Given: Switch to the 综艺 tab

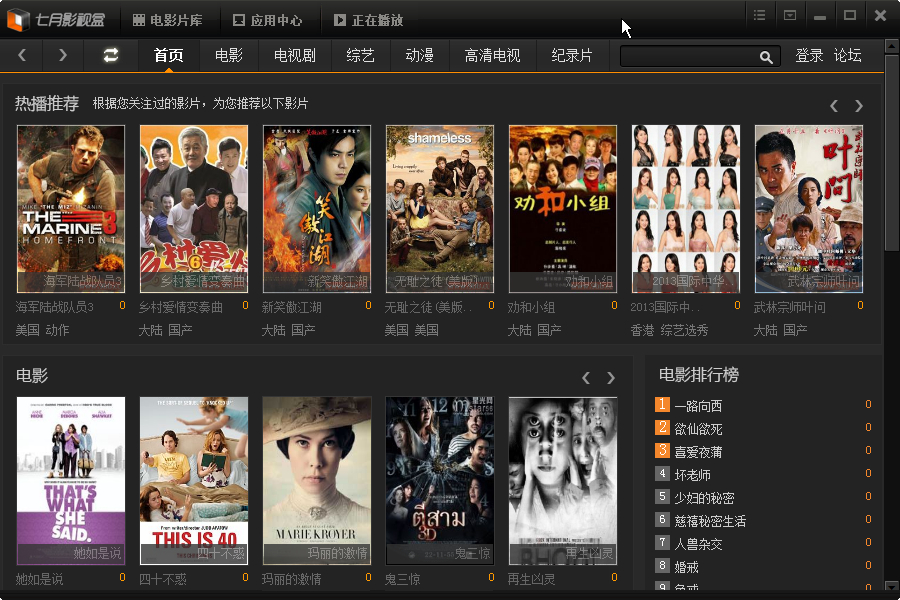Looking at the screenshot, I should tap(360, 55).
